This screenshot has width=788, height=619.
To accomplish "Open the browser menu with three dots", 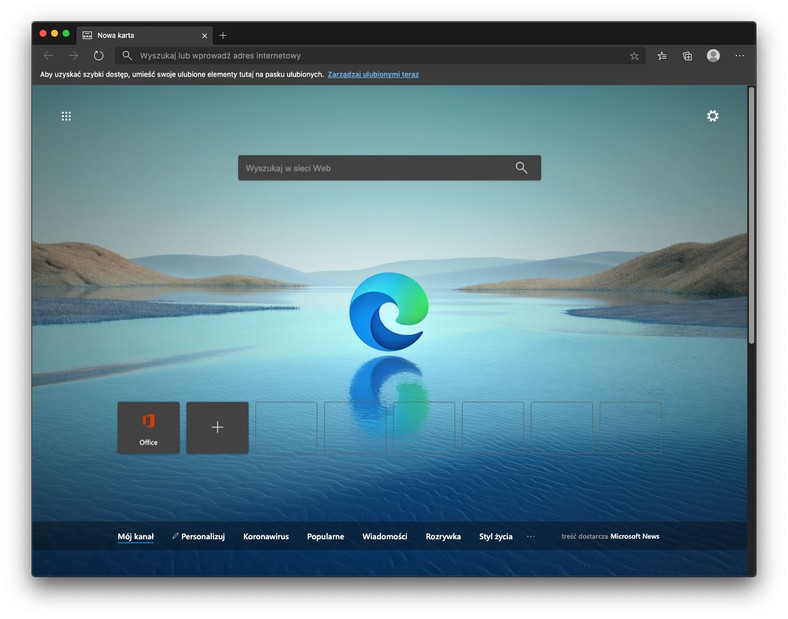I will pos(740,56).
